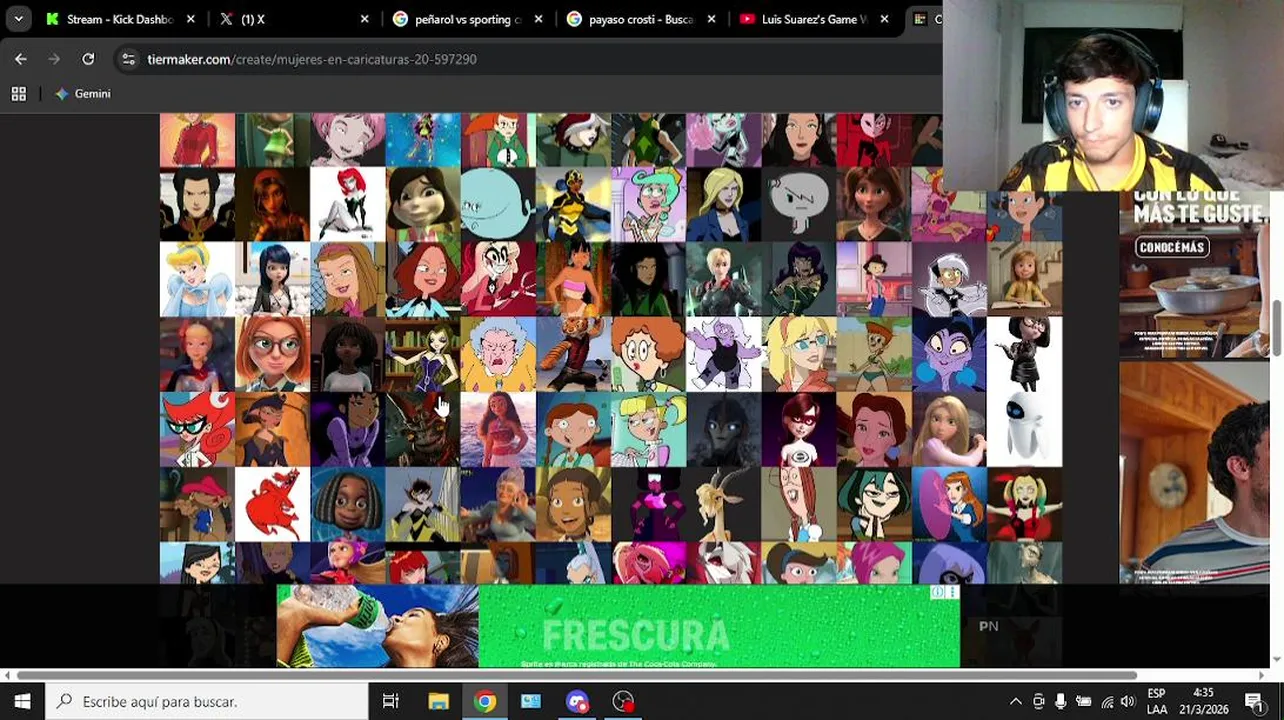Choose the Harley Quinn tile
1284x720 pixels.
1024,504
